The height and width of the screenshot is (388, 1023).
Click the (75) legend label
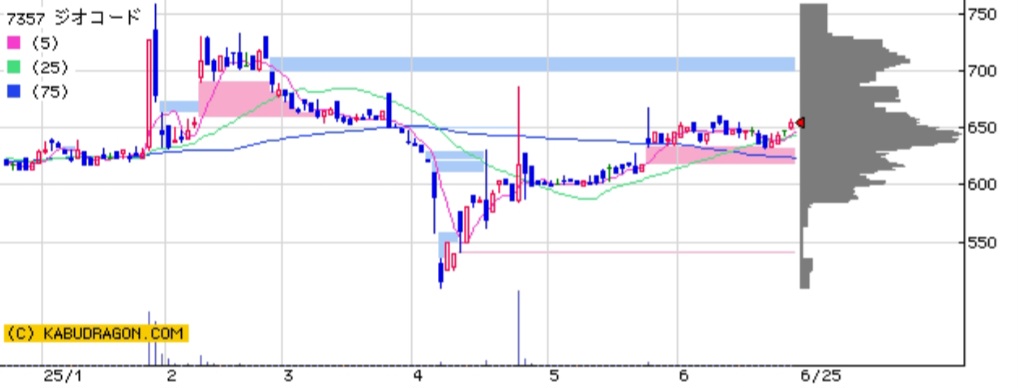click(x=49, y=92)
